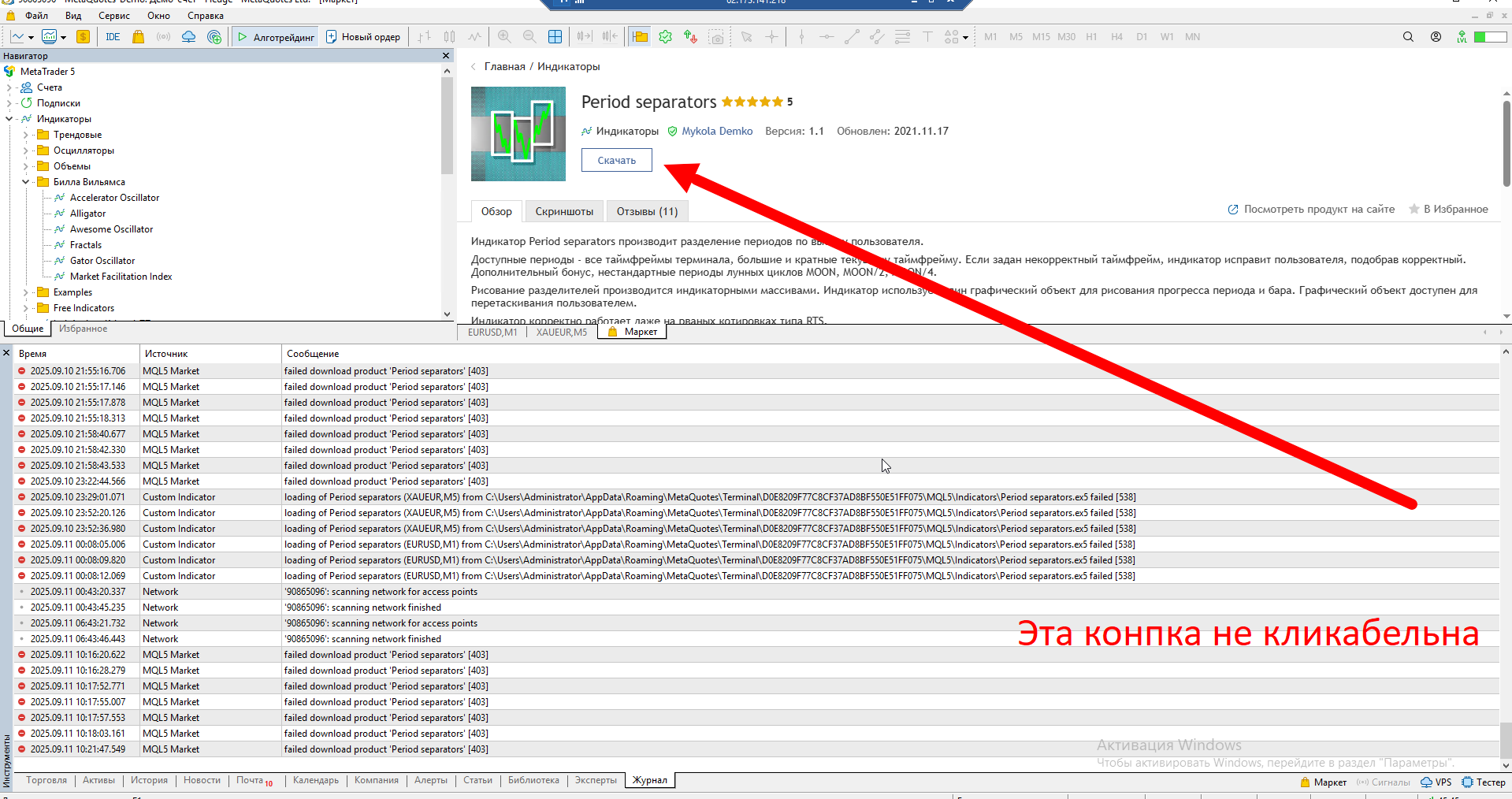Select the trendline drawing tool
This screenshot has height=799, width=1512.
(x=852, y=36)
